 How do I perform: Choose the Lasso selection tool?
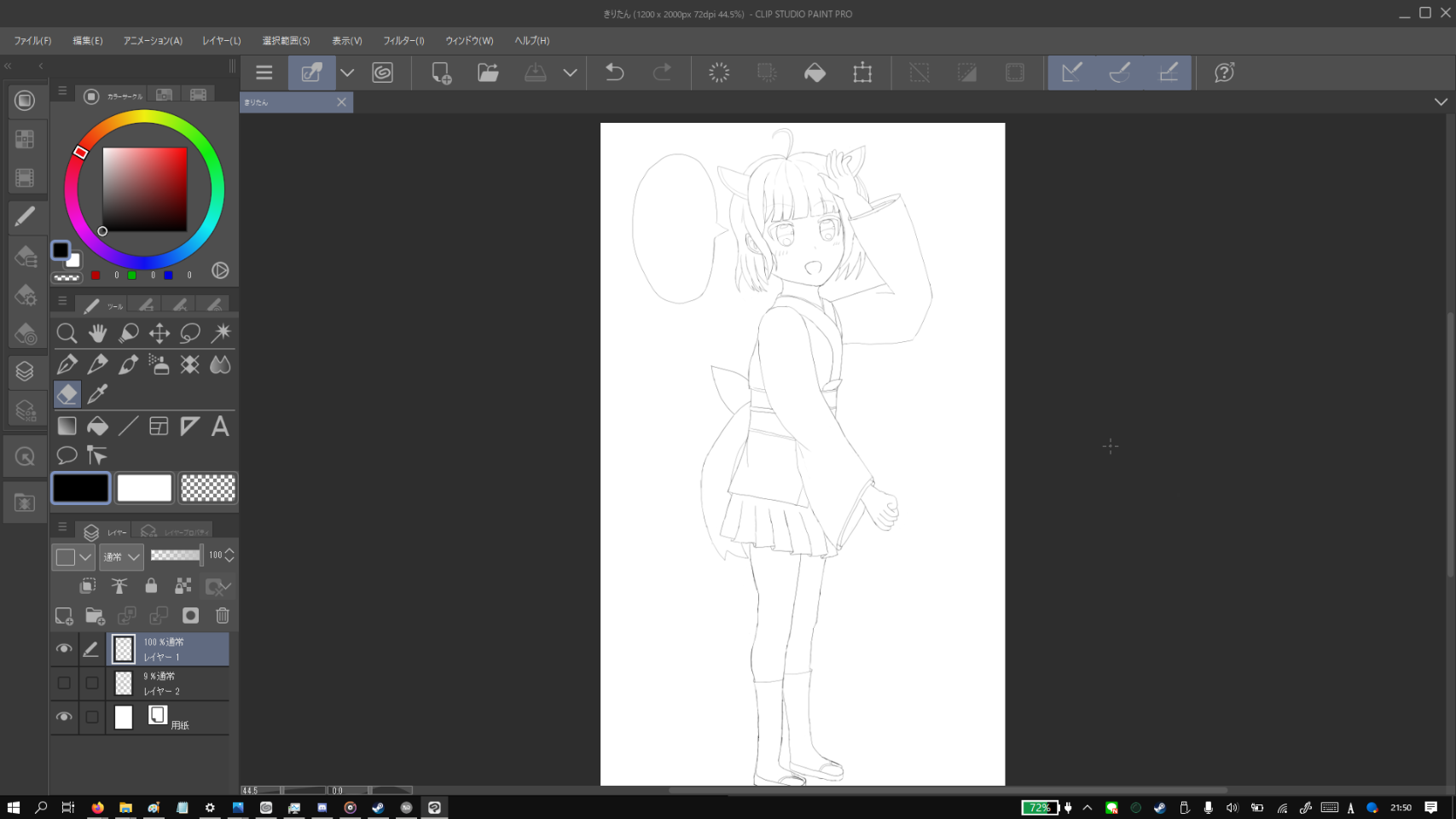click(190, 334)
